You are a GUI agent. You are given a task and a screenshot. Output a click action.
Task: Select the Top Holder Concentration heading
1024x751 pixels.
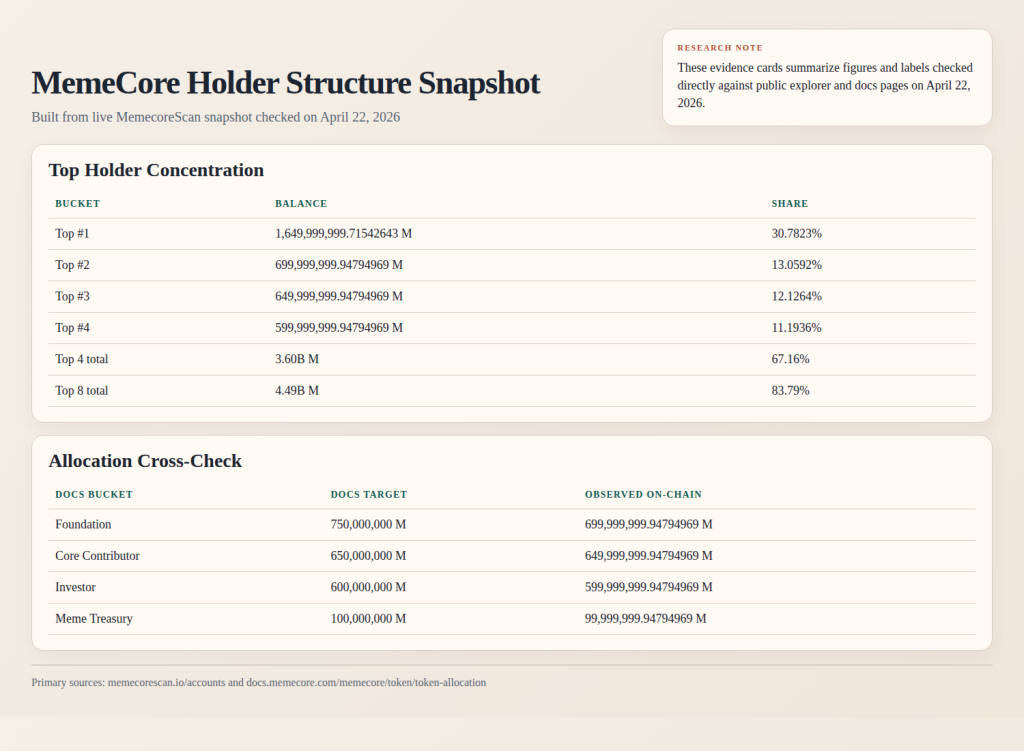pyautogui.click(x=156, y=170)
